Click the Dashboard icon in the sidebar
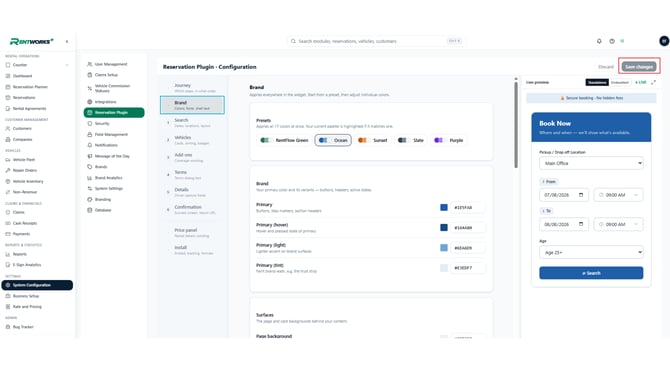The height and width of the screenshot is (376, 670). click(x=8, y=76)
